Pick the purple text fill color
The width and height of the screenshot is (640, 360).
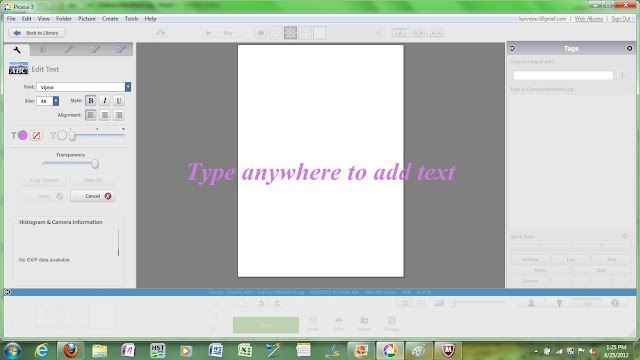(23, 135)
